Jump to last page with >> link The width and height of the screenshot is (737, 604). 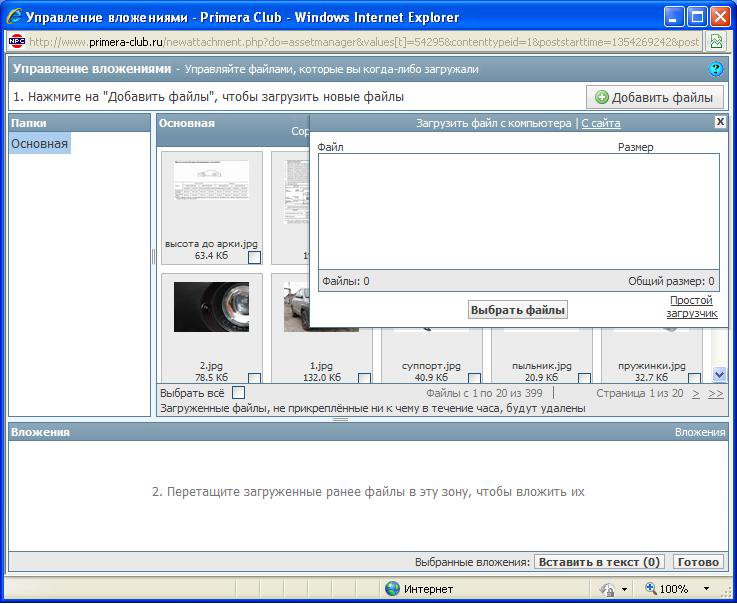715,393
